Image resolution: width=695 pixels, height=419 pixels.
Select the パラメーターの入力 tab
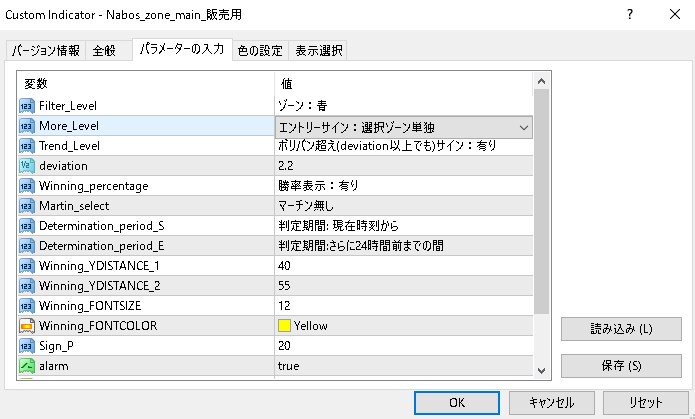182,49
